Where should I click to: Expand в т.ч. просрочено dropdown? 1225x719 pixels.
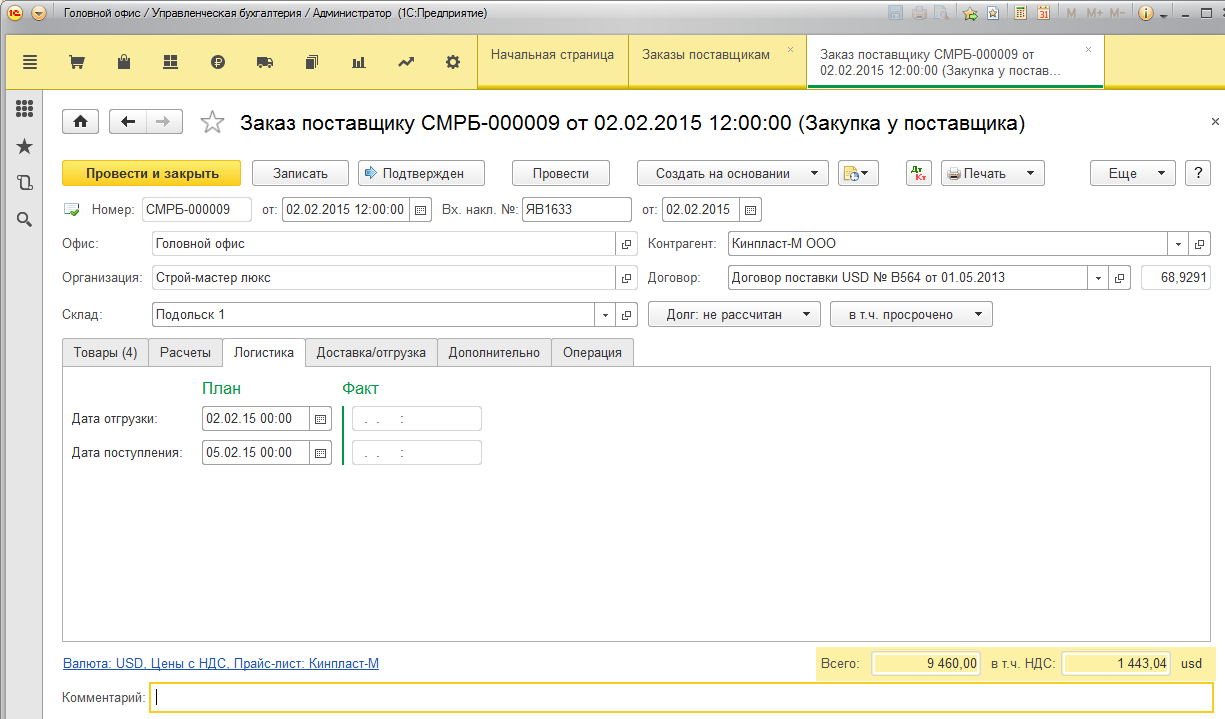911,315
